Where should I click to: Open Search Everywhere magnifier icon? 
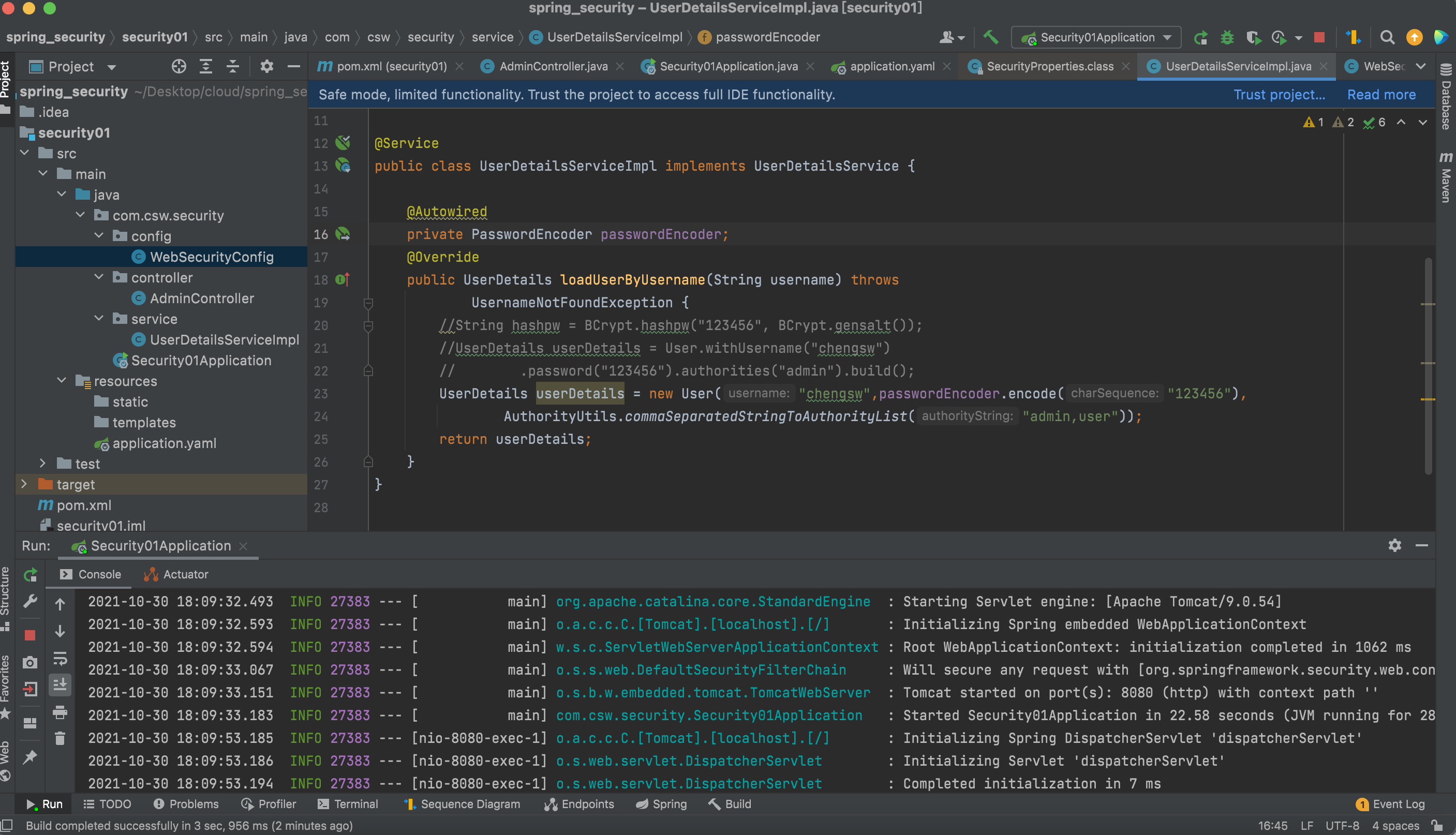tap(1387, 38)
